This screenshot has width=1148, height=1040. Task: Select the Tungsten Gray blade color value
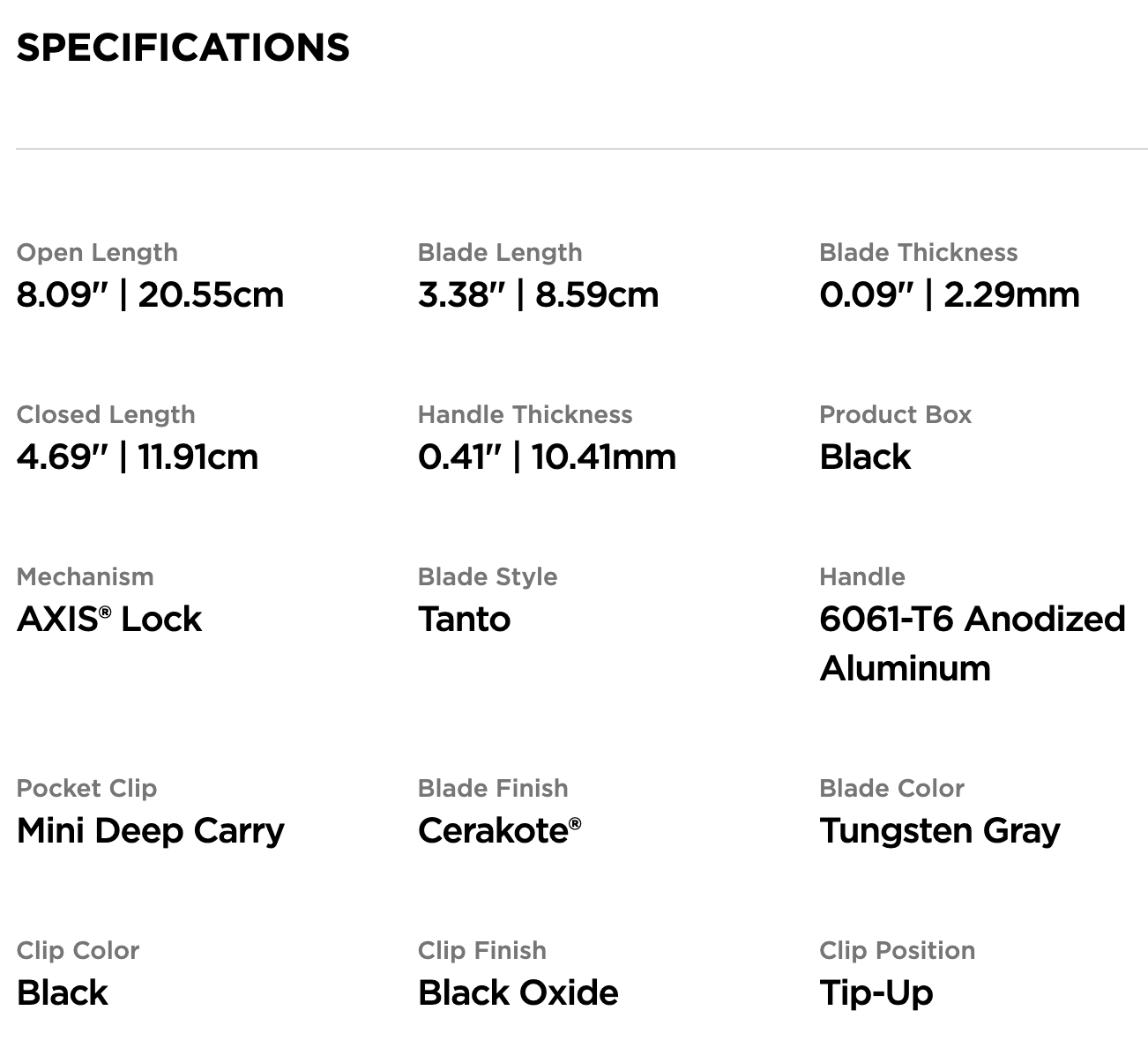pos(940,830)
